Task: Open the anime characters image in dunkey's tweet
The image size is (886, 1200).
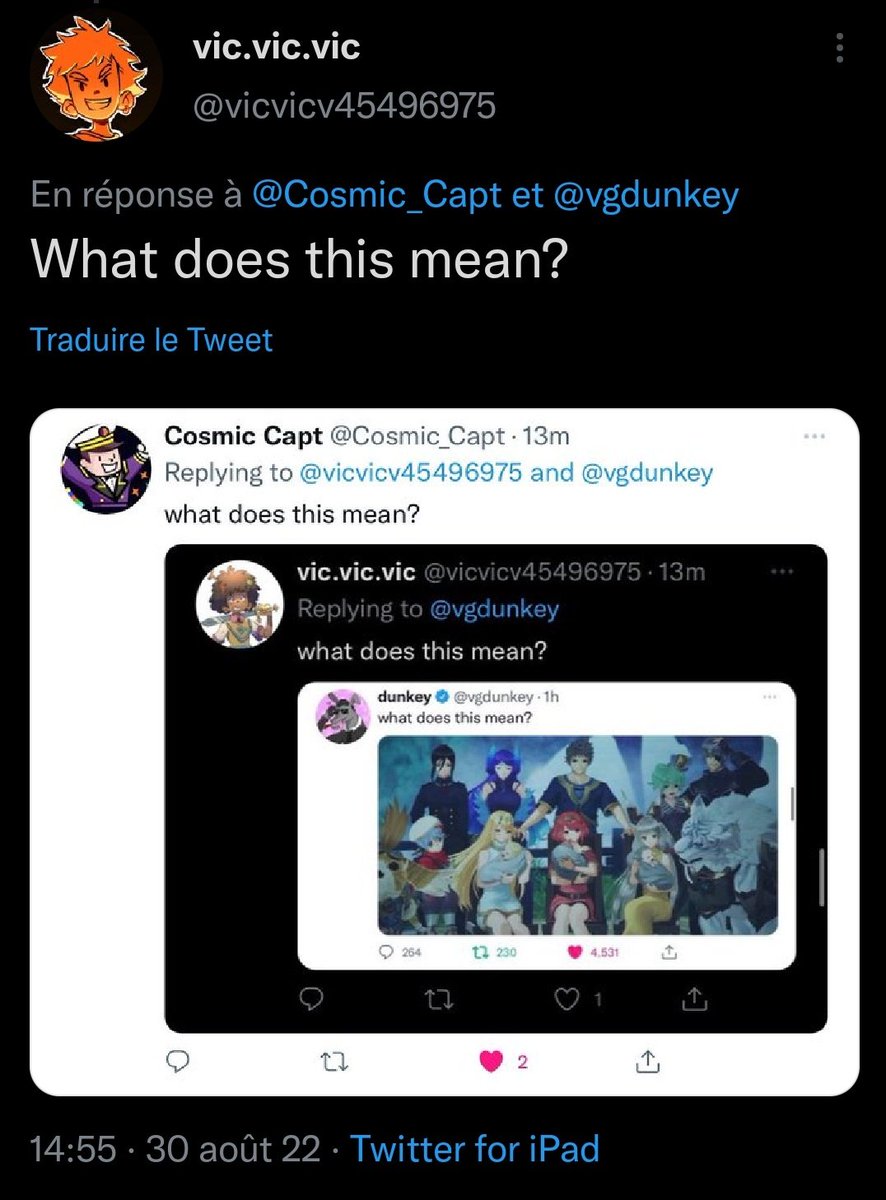Action: tap(578, 834)
